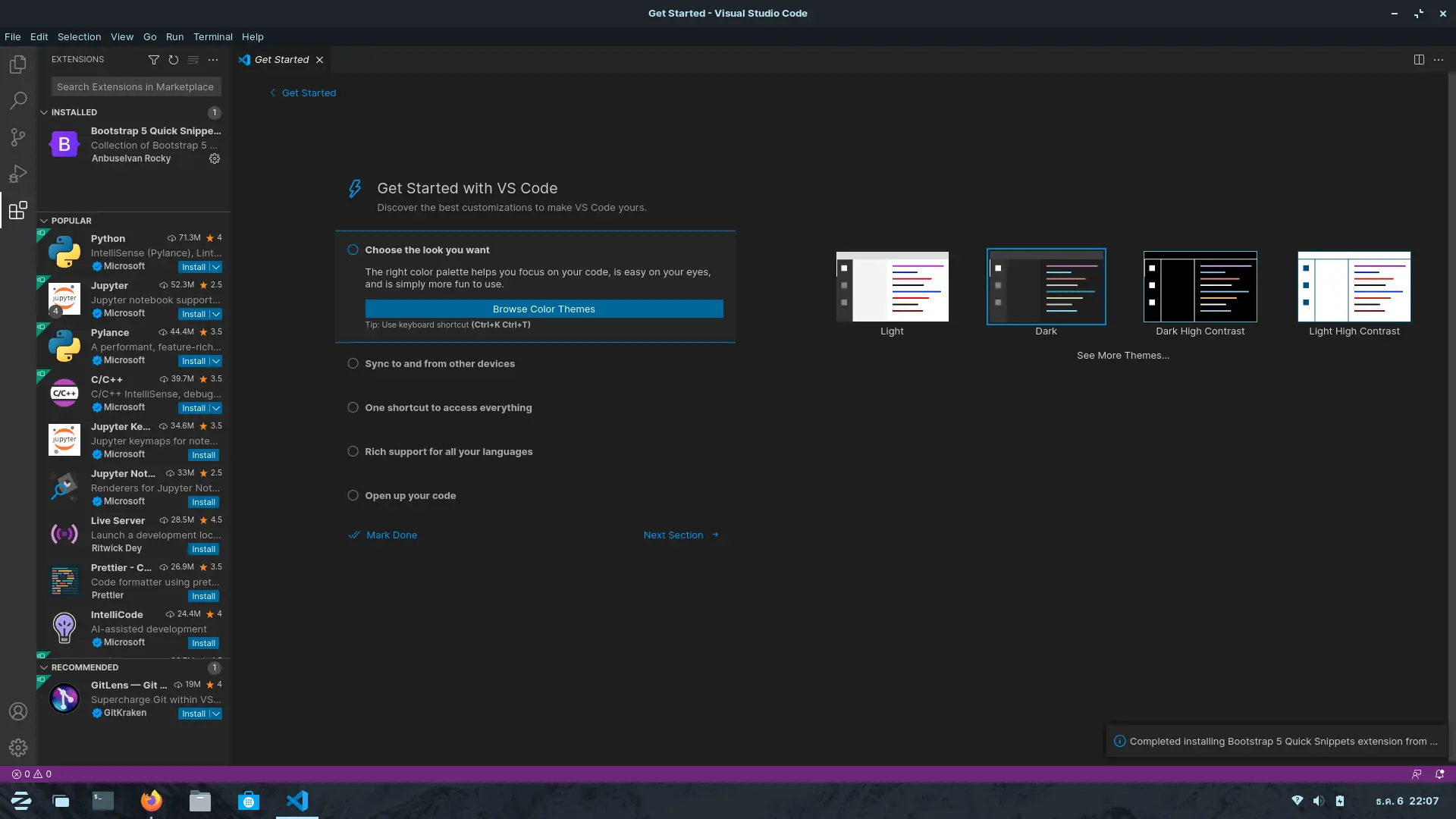1456x819 pixels.
Task: Open Extensions views and more actions
Action: 213,59
